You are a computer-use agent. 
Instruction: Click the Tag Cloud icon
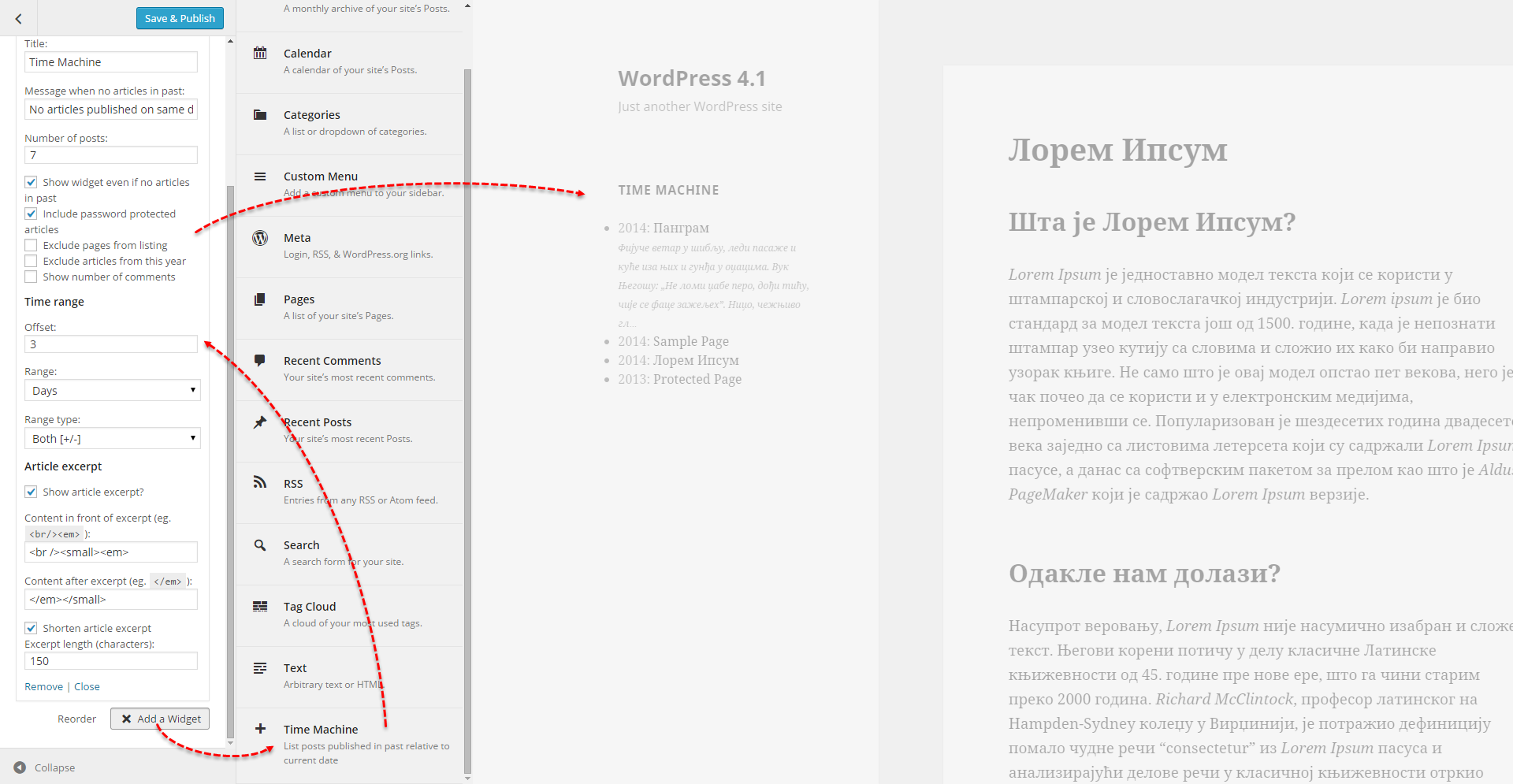(260, 606)
